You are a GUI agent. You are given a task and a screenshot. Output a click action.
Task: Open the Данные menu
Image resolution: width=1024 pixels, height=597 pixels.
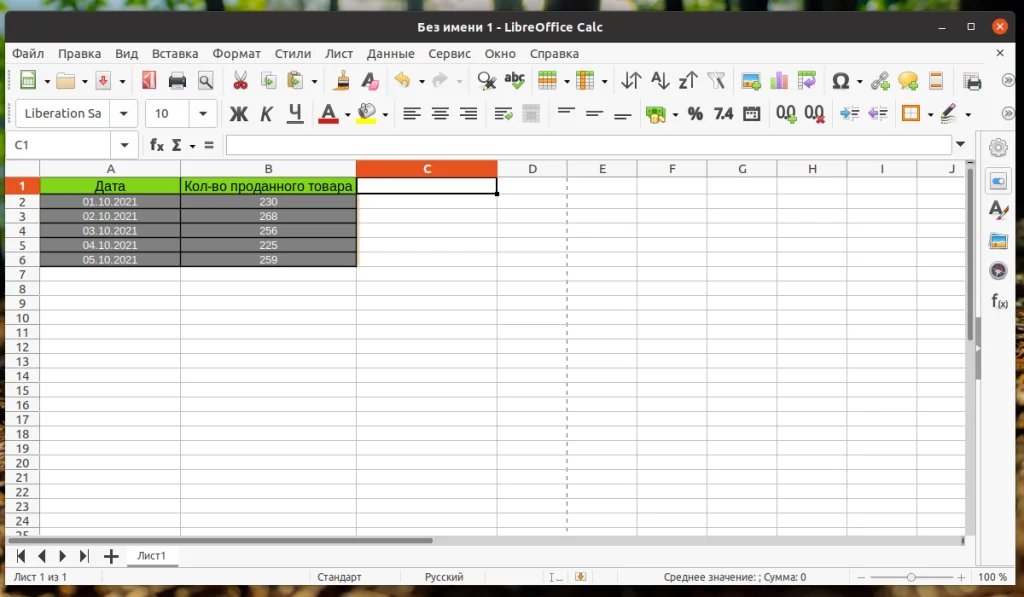390,53
